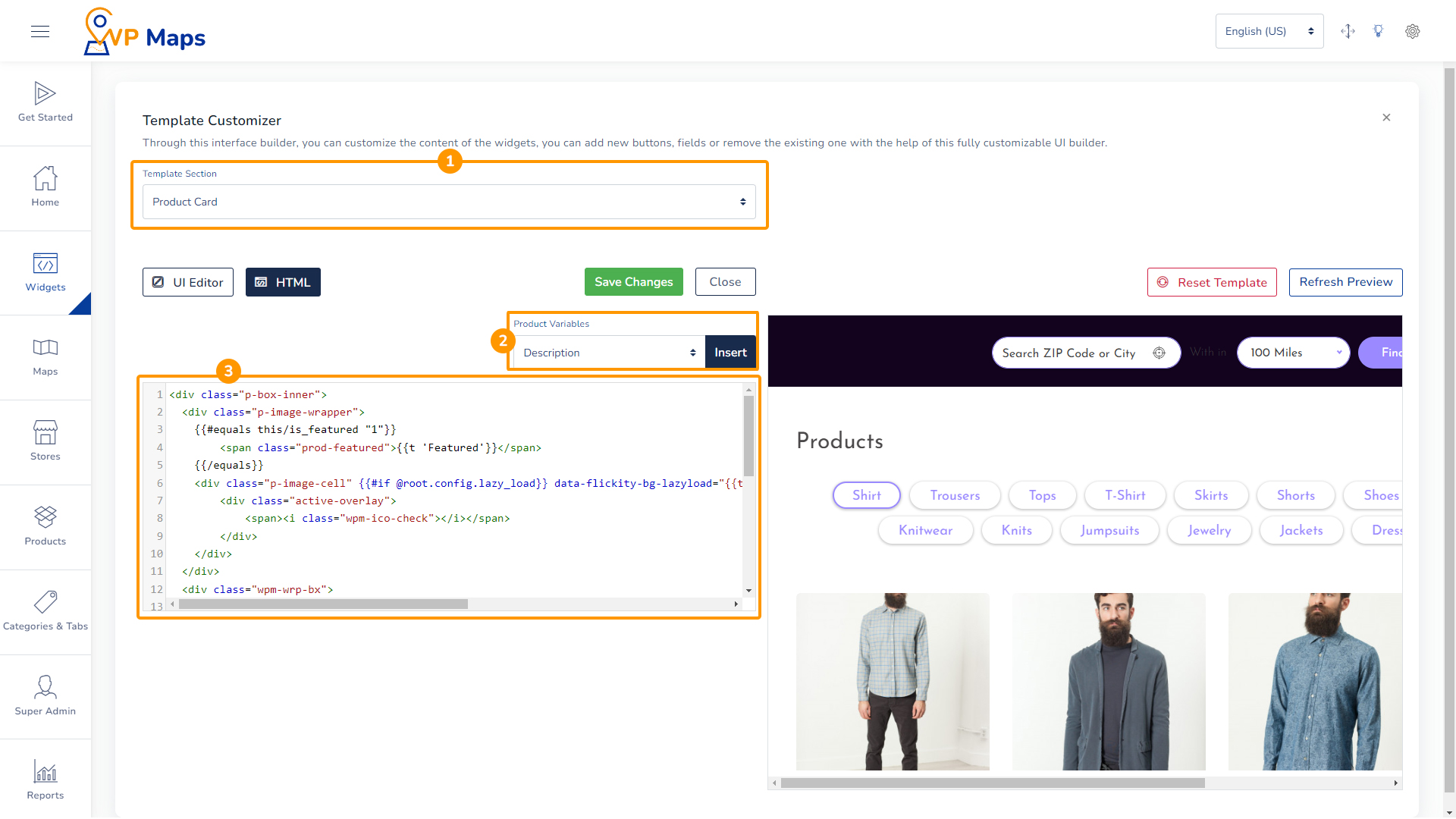Viewport: 1456px width, 819px height.
Task: Open the Stores section
Action: pos(45,441)
